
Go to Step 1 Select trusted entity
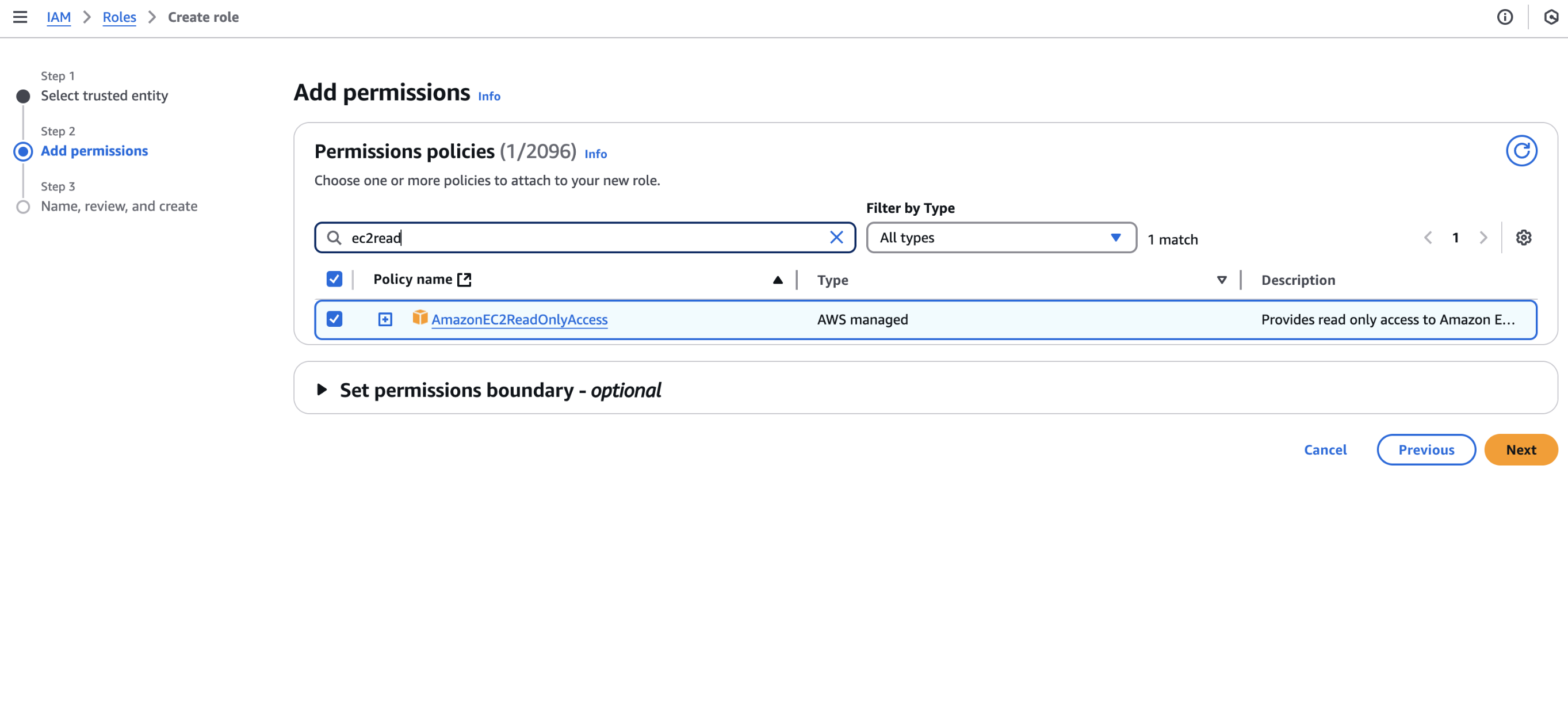(x=104, y=96)
